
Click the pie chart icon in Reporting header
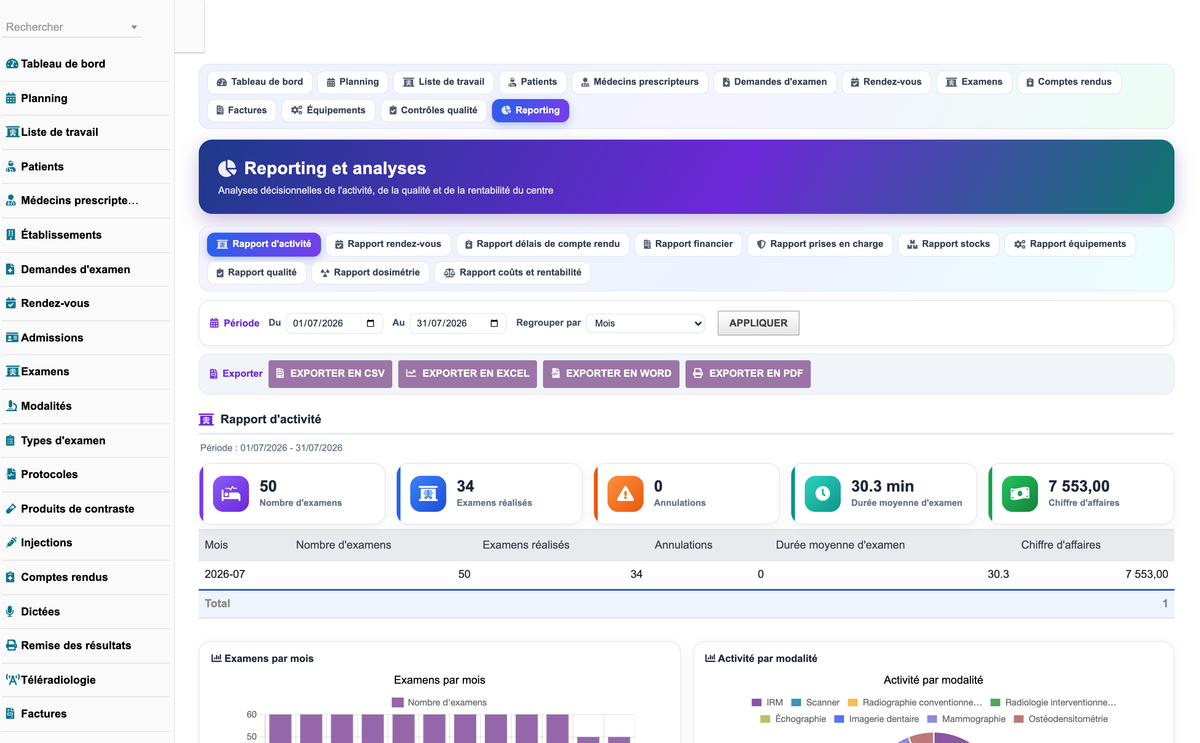pos(228,168)
